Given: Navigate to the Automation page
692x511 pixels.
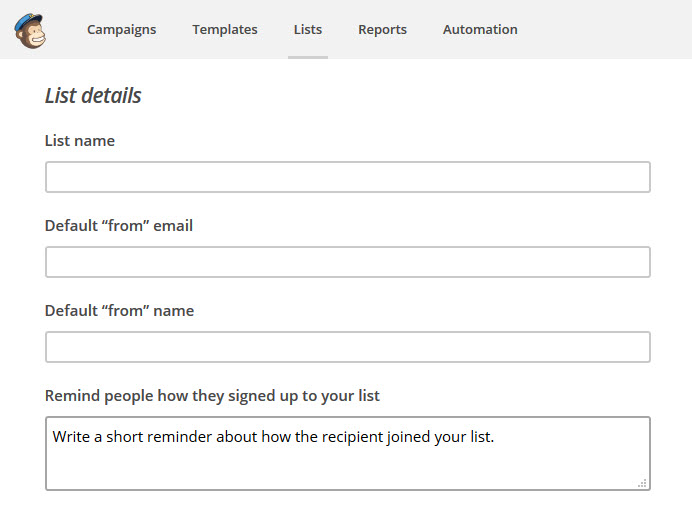Looking at the screenshot, I should tap(480, 30).
